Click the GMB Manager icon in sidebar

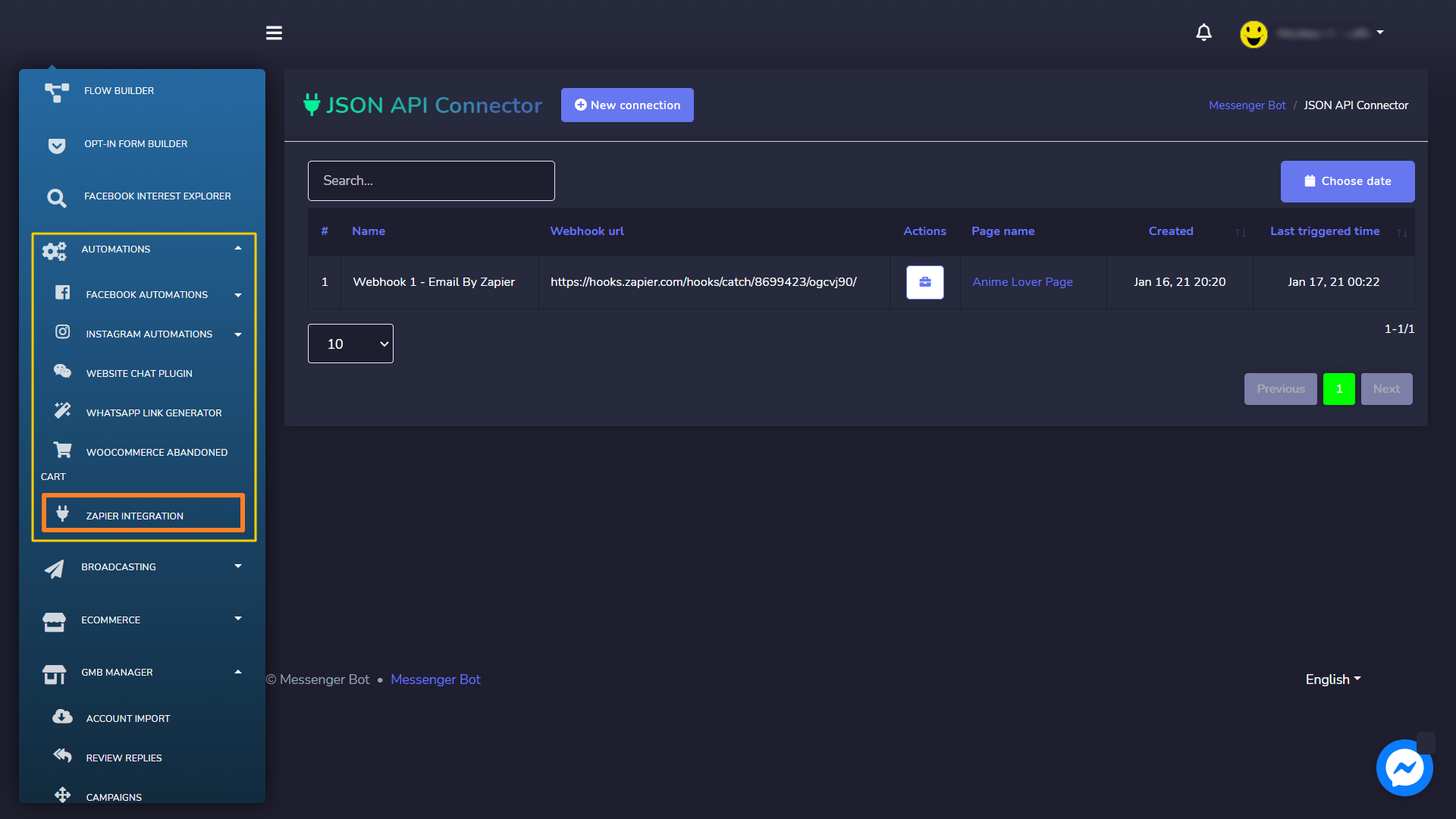[55, 672]
